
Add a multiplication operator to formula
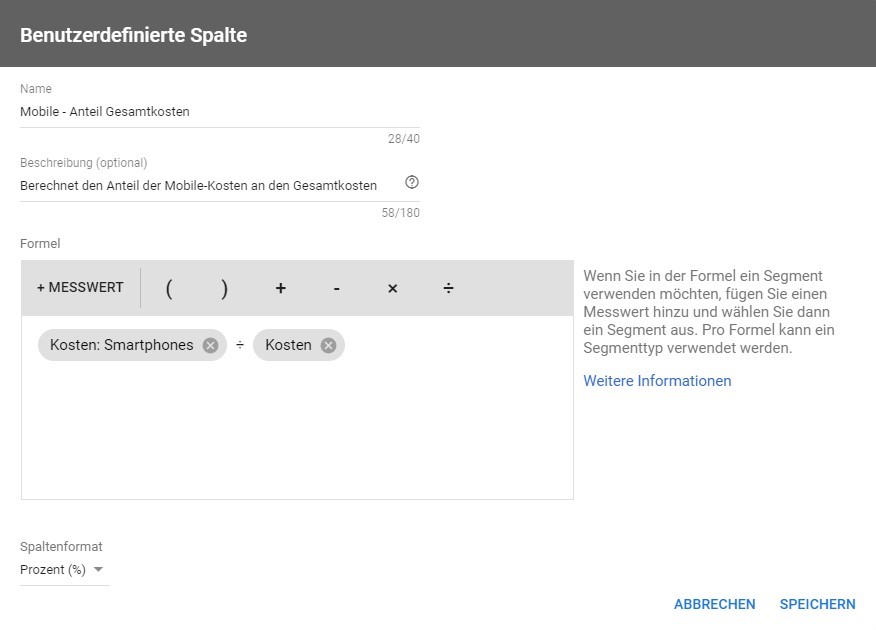[392, 288]
